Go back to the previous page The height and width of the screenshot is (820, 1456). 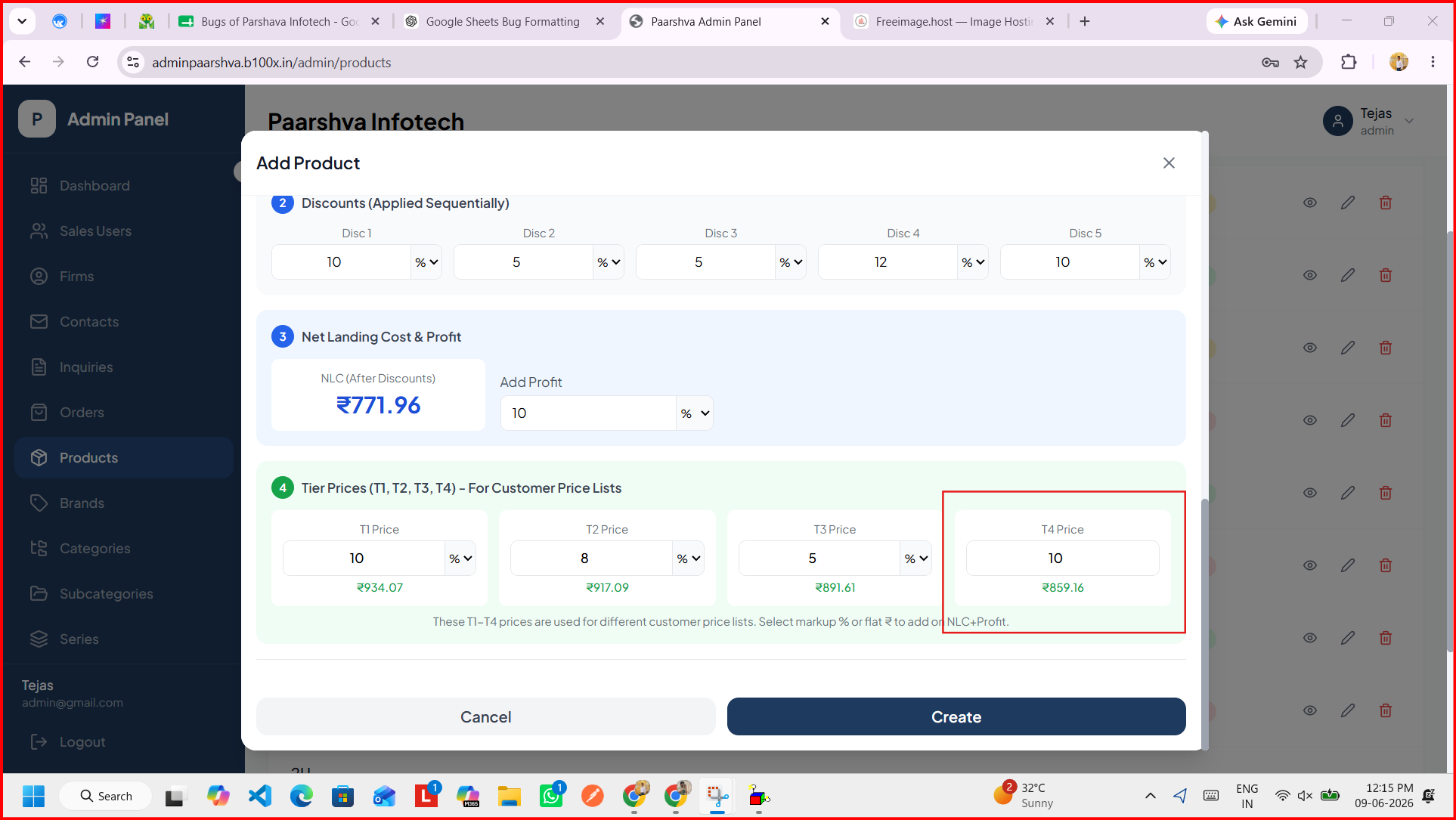tap(25, 62)
